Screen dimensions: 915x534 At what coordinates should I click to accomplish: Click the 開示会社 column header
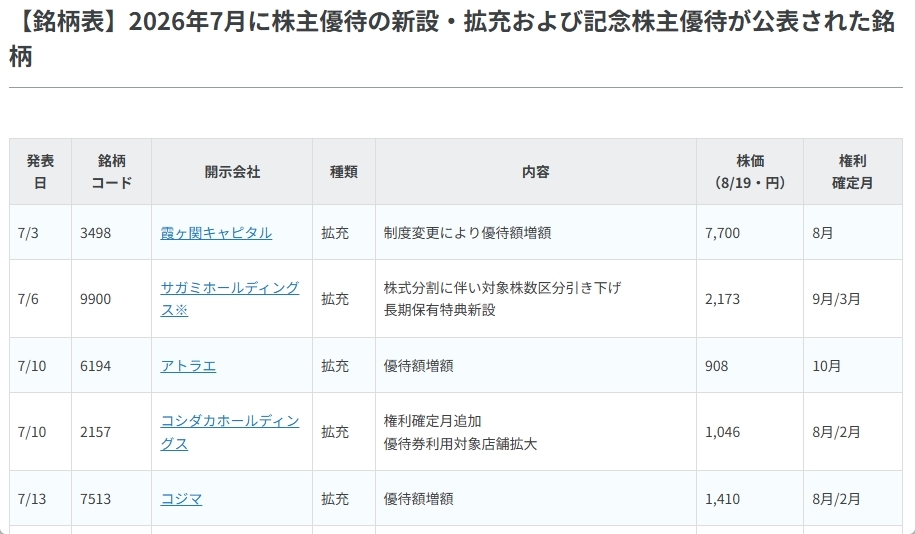tap(232, 172)
